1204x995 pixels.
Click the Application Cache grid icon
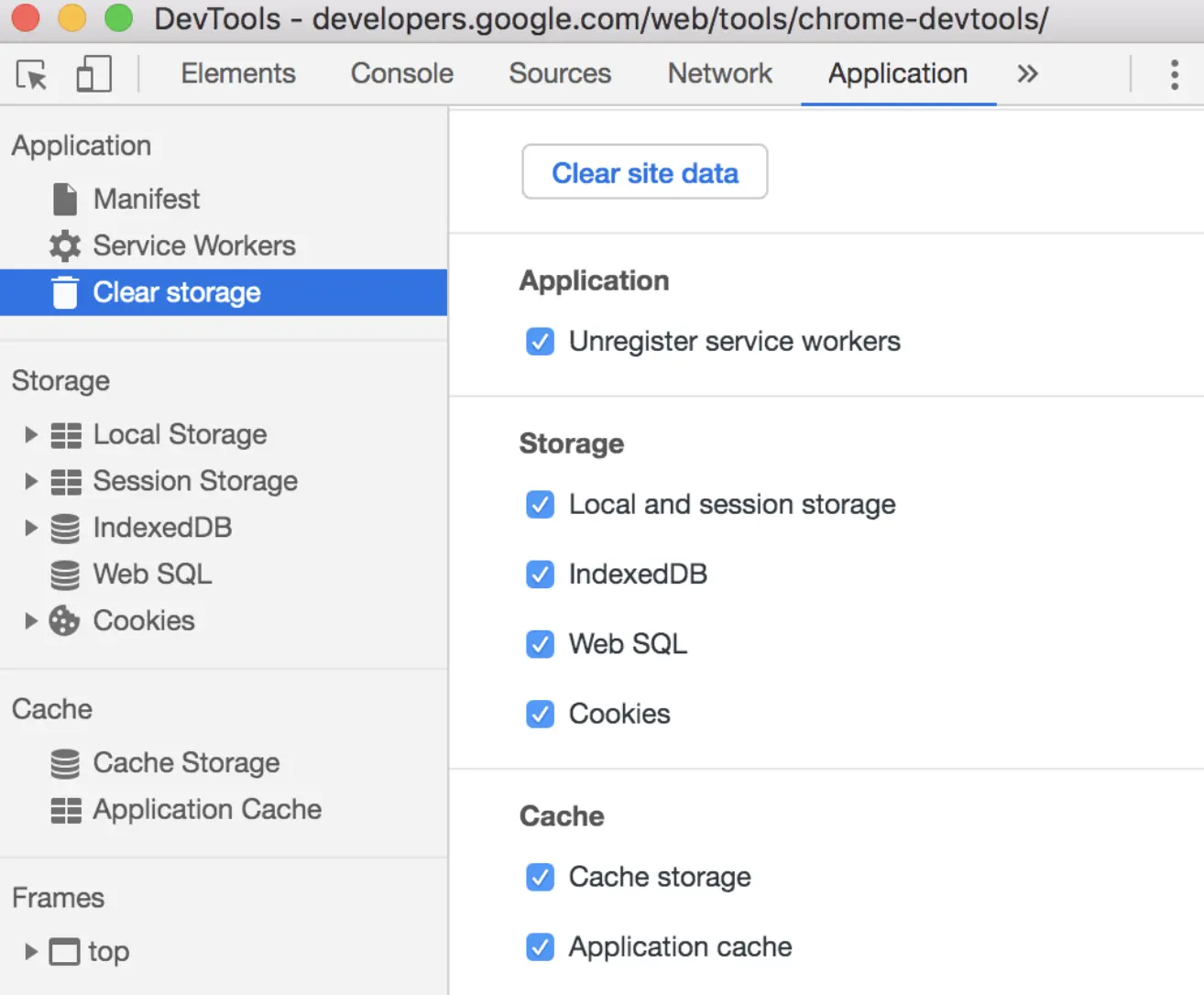[65, 810]
